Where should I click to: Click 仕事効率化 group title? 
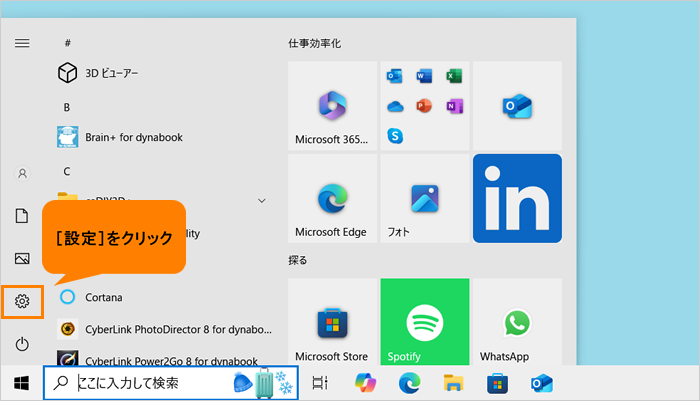coord(315,43)
